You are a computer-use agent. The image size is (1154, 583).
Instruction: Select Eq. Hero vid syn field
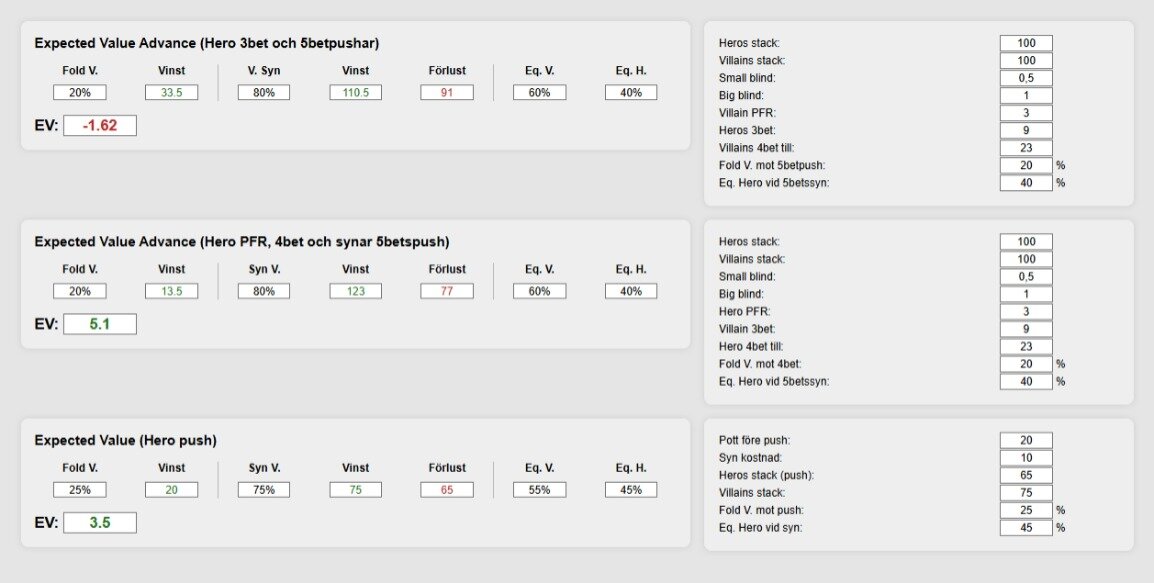pos(1026,528)
